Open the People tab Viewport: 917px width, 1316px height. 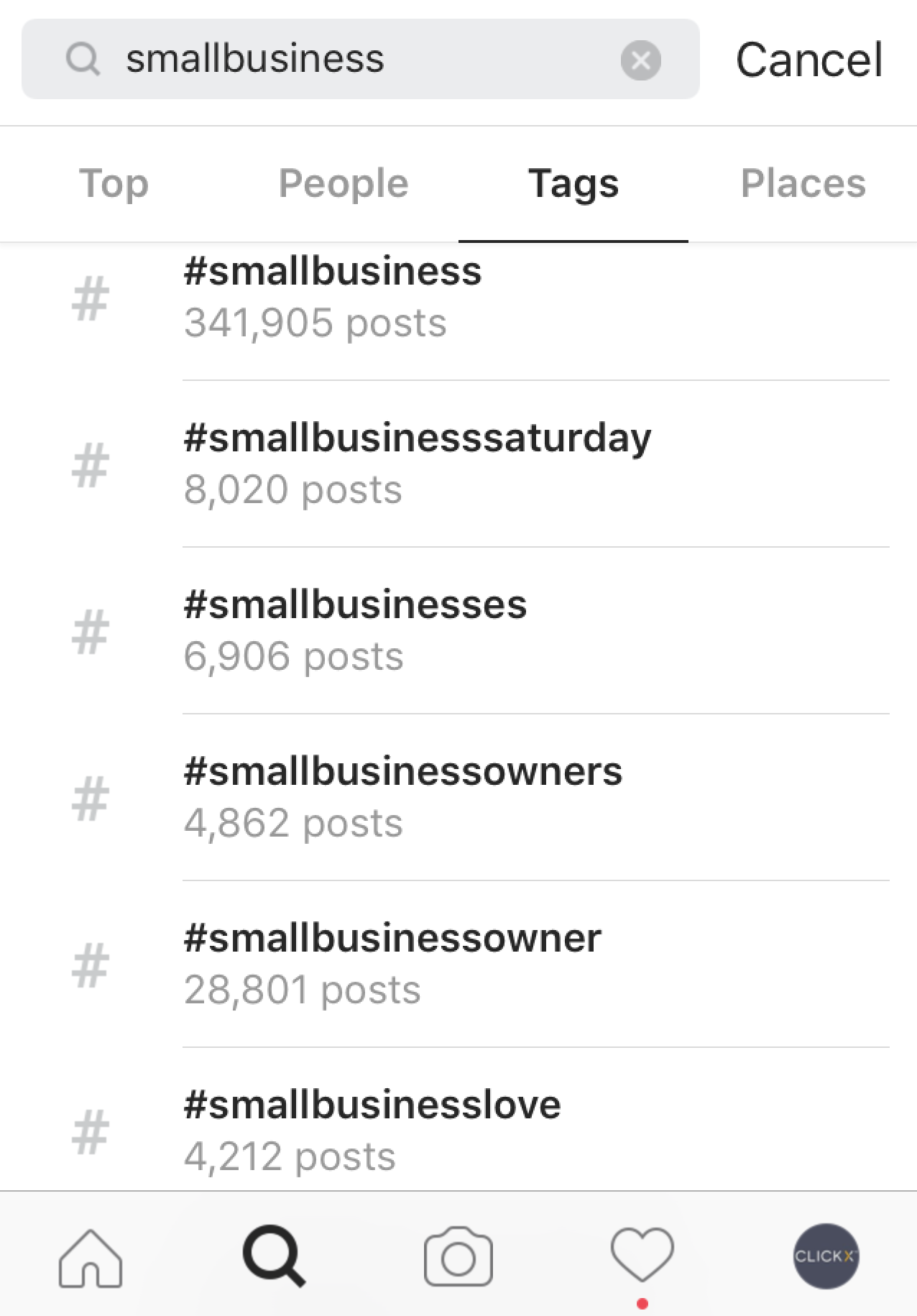[x=343, y=183]
